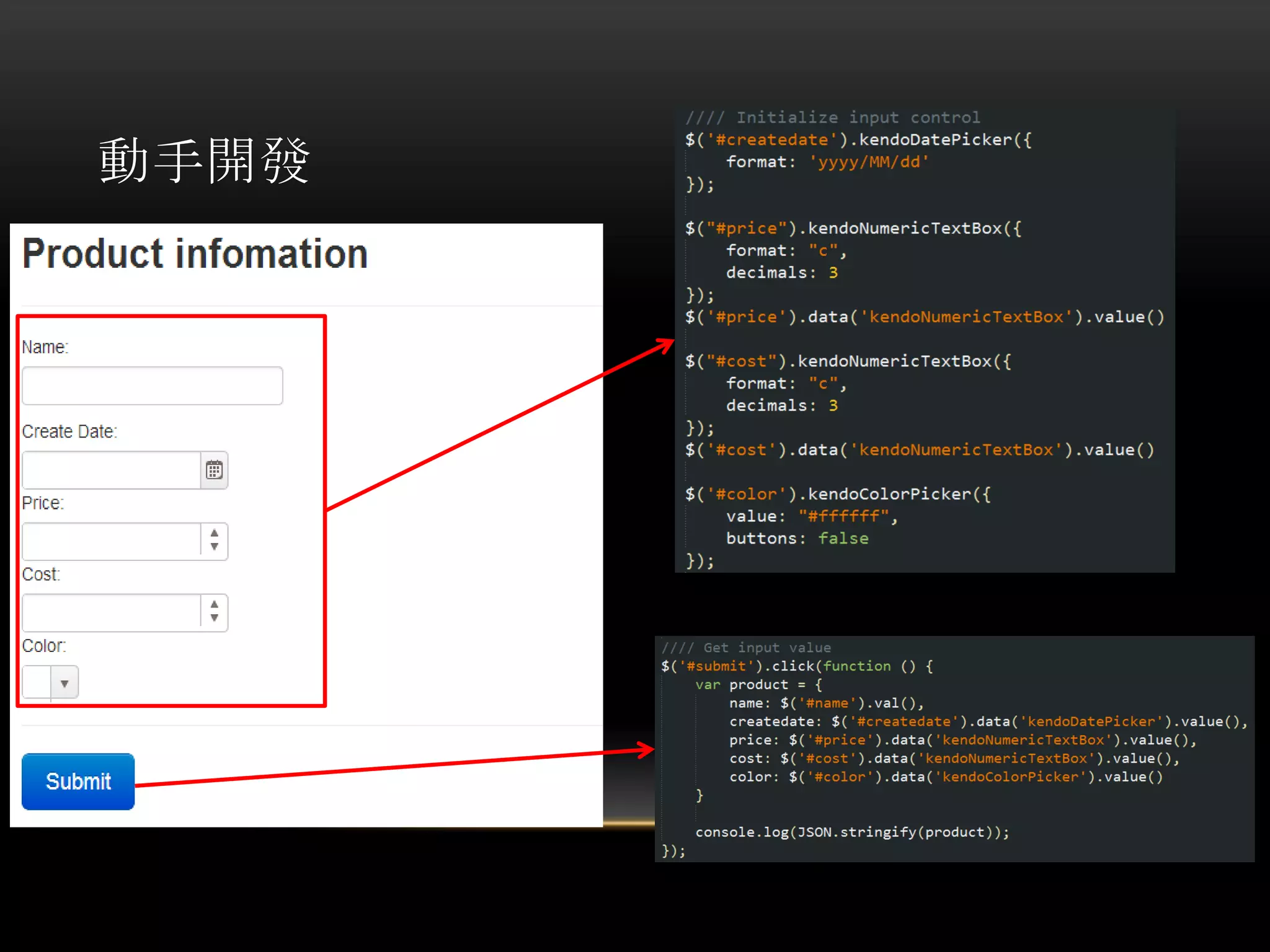
Task: Click the 動手開發 slide title
Action: pyautogui.click(x=205, y=161)
